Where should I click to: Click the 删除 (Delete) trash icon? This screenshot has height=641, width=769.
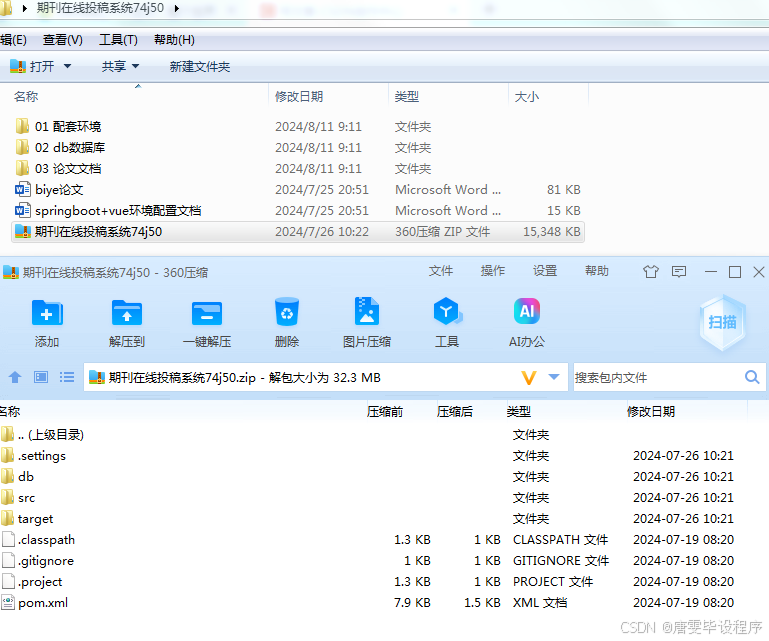pos(287,311)
